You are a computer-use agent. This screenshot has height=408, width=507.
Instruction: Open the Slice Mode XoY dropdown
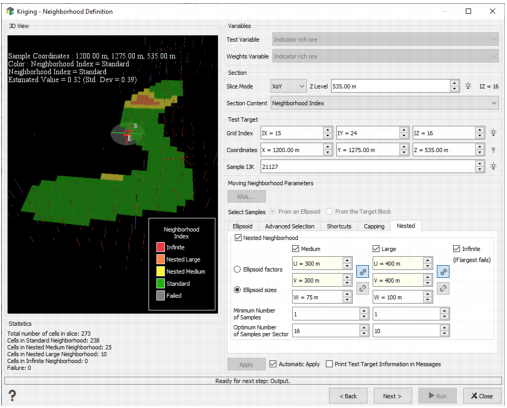[x=288, y=86]
